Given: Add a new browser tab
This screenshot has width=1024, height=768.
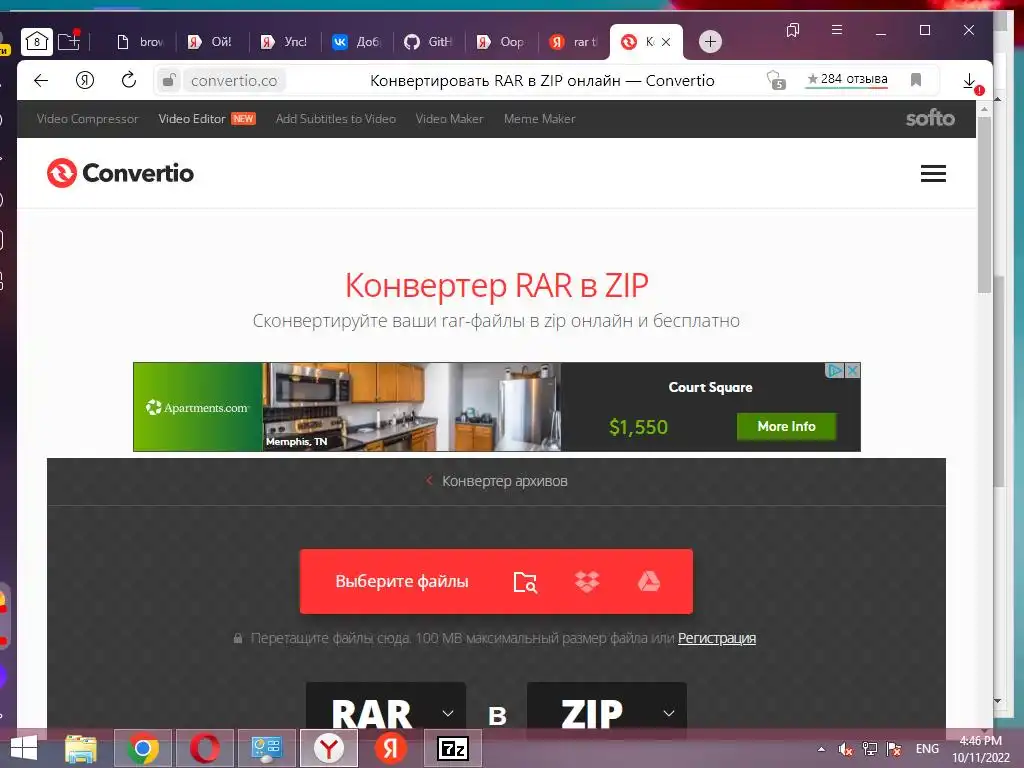Looking at the screenshot, I should pos(710,42).
